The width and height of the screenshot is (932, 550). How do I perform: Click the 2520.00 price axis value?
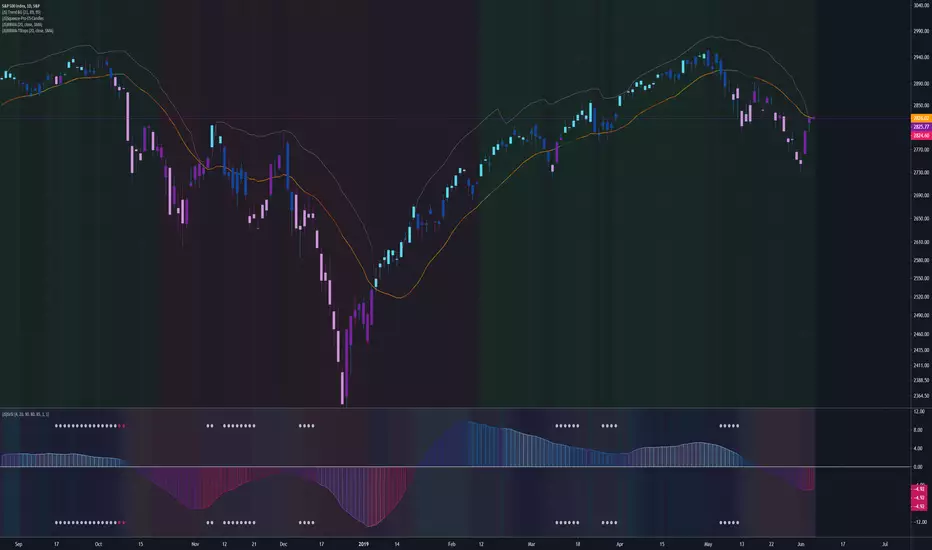tap(921, 297)
